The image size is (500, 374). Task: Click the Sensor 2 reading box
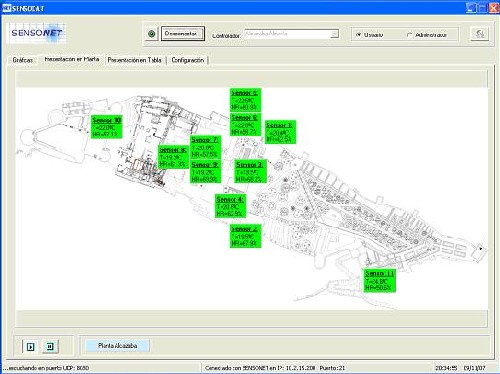(245, 236)
